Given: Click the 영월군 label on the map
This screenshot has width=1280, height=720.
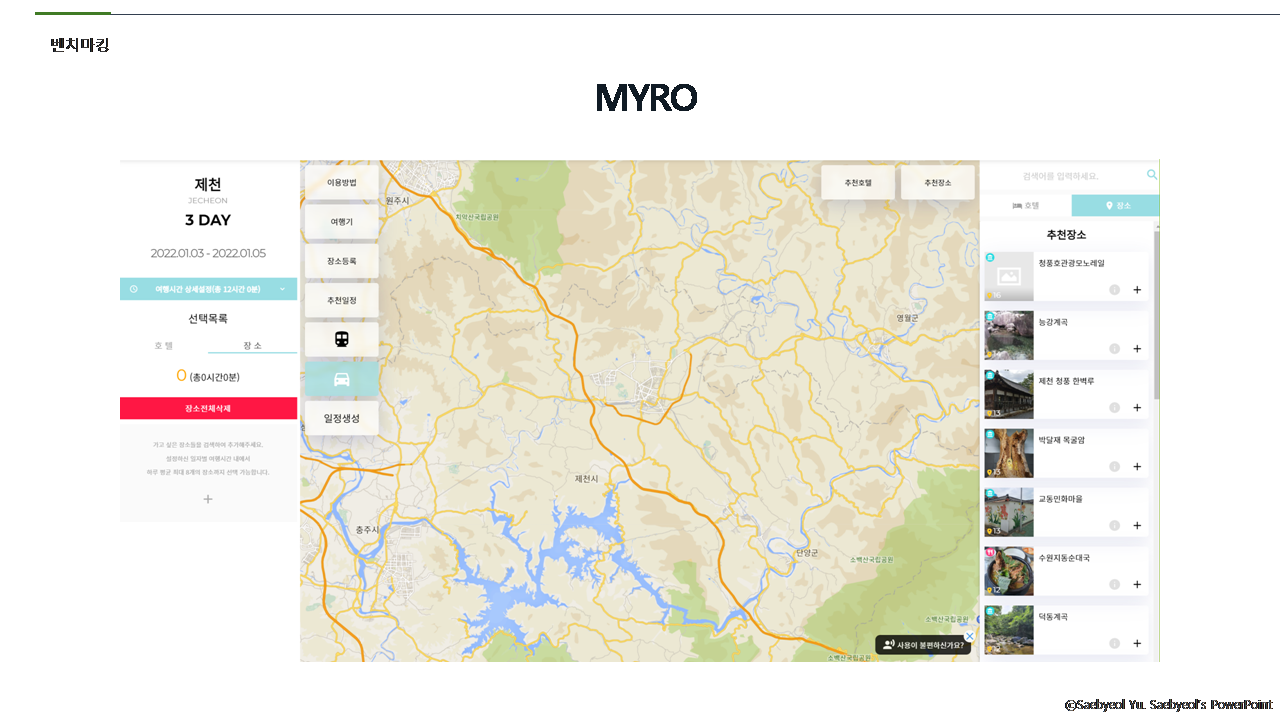Looking at the screenshot, I should pos(907,318).
